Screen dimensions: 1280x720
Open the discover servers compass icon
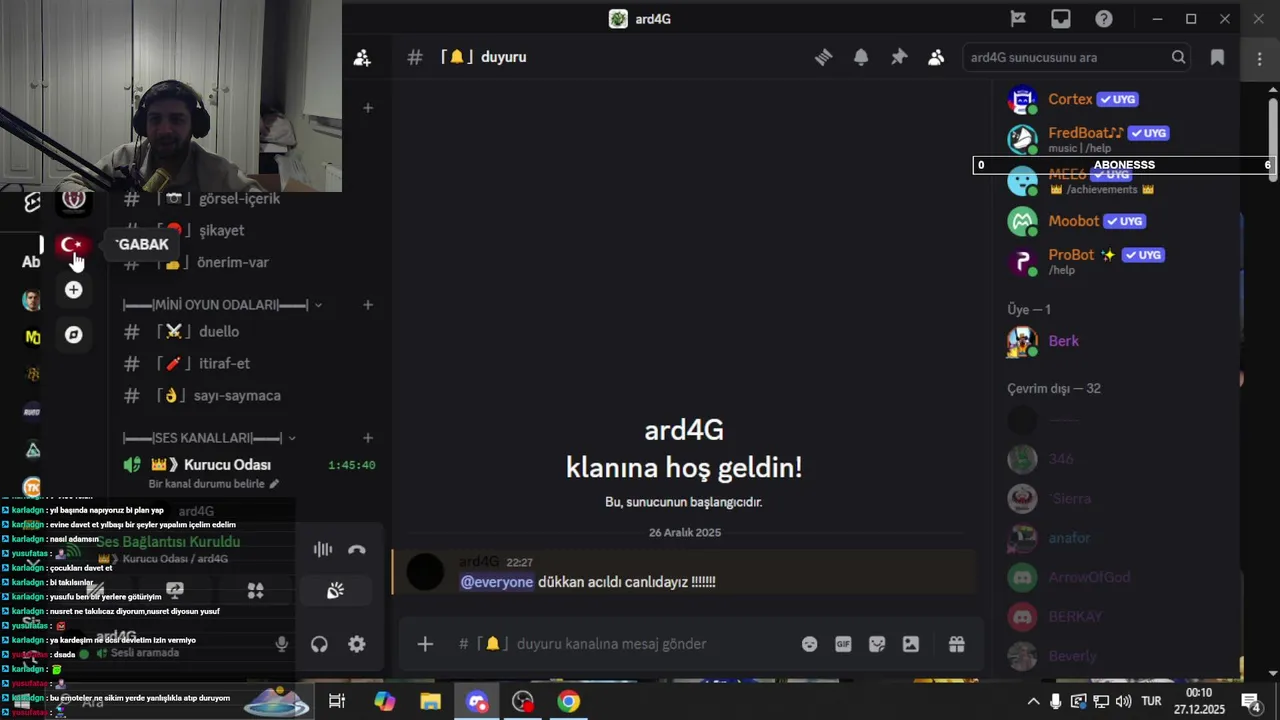[x=73, y=335]
